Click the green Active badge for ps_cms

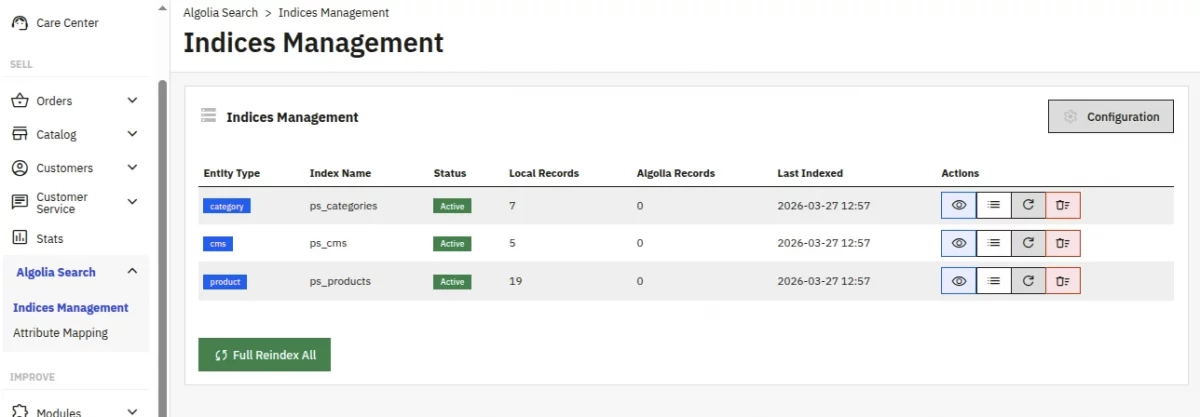(452, 243)
